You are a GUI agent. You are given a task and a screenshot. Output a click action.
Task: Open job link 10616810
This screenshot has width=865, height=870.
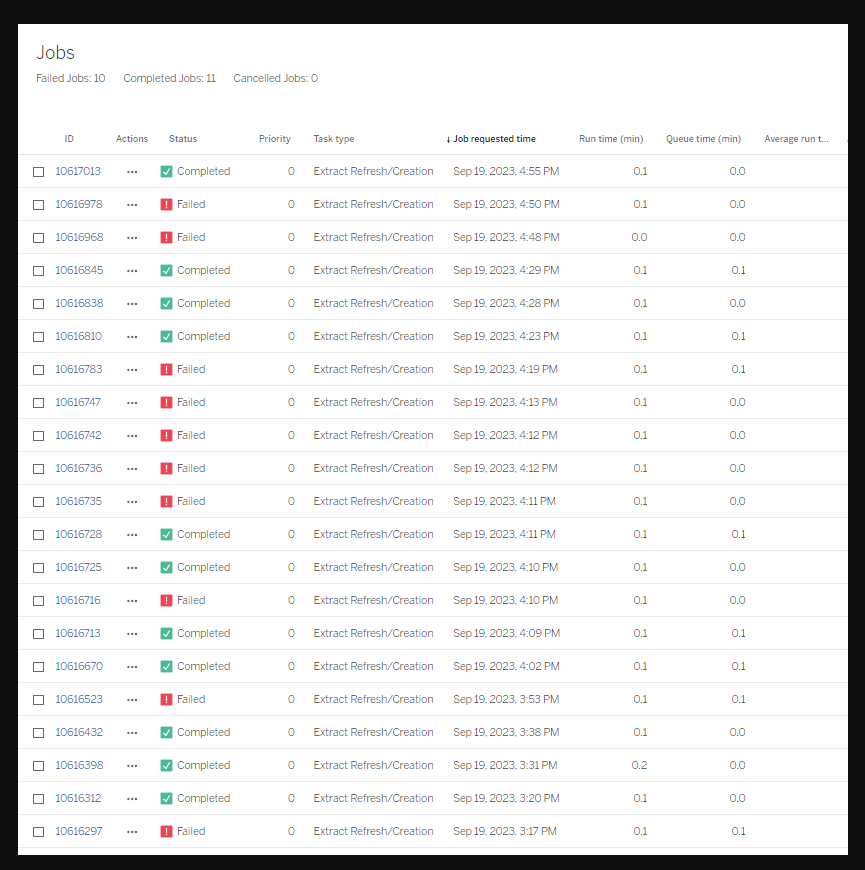pos(79,336)
